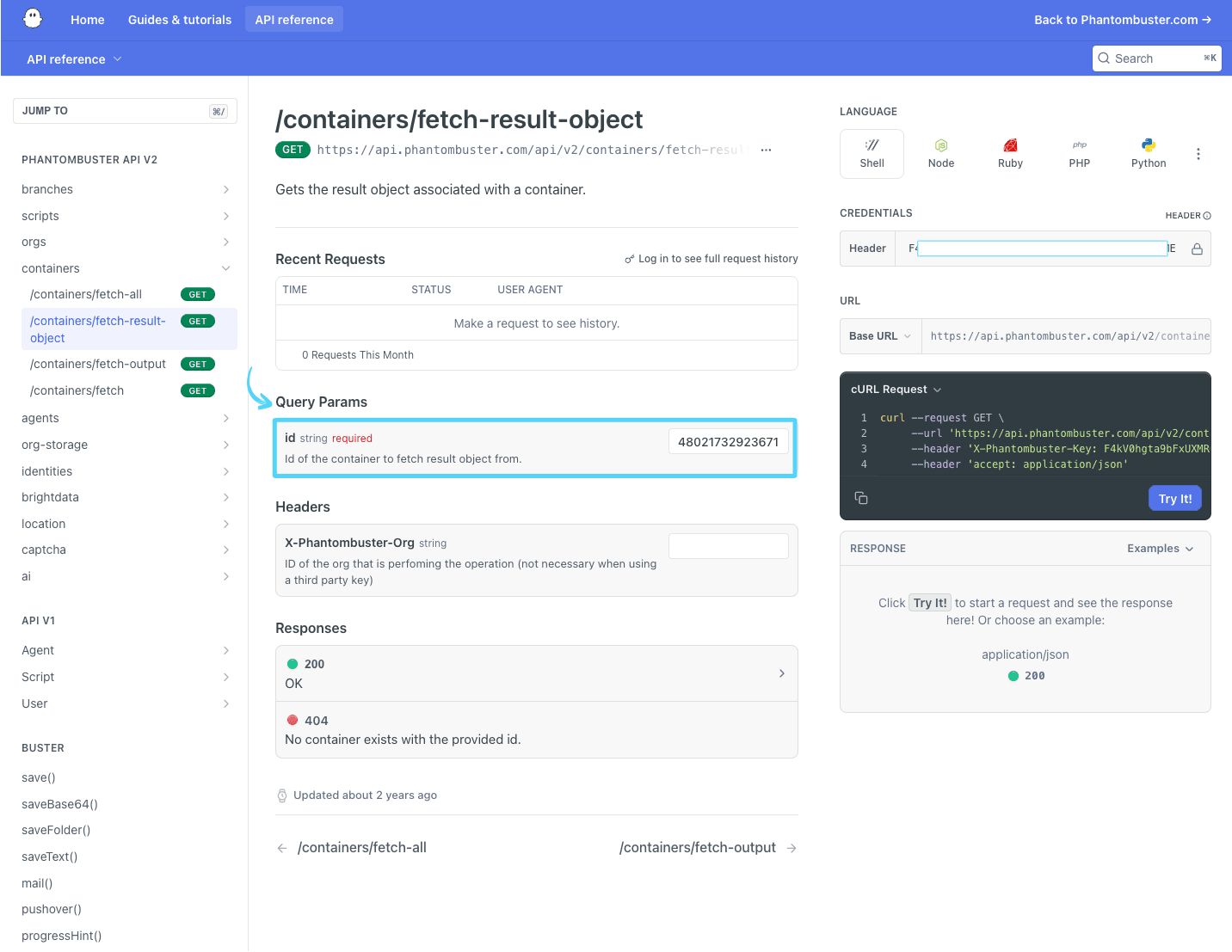The width and height of the screenshot is (1232, 952).
Task: Click GET badge beside /containers/fetch-all
Action: click(198, 294)
